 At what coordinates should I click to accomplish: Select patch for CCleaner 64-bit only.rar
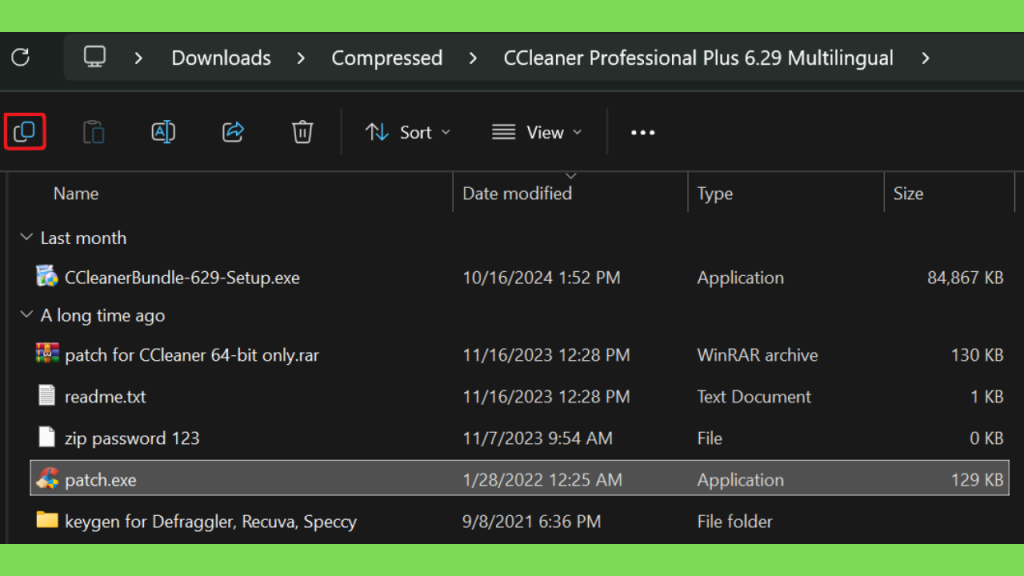tap(192, 355)
